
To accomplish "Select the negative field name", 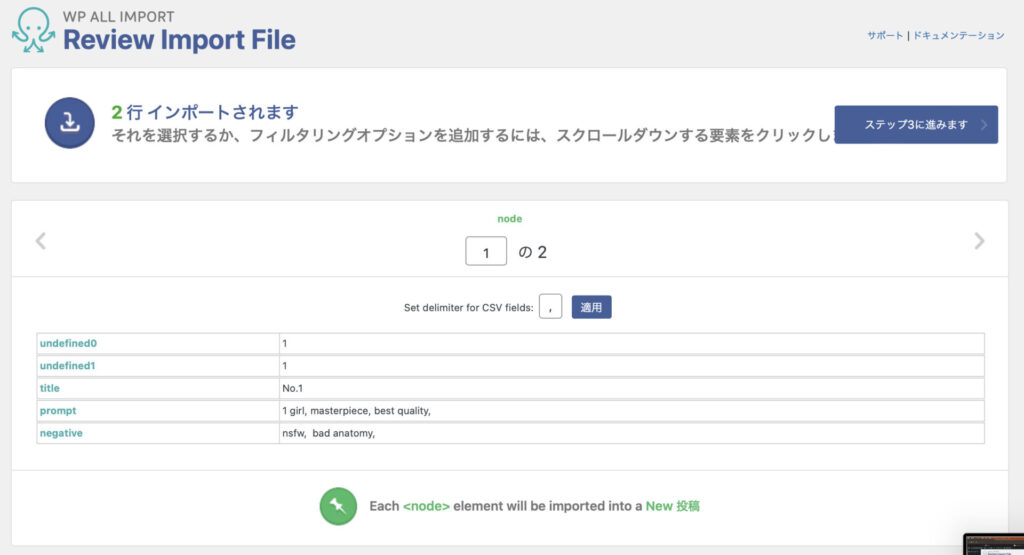I will 61,433.
